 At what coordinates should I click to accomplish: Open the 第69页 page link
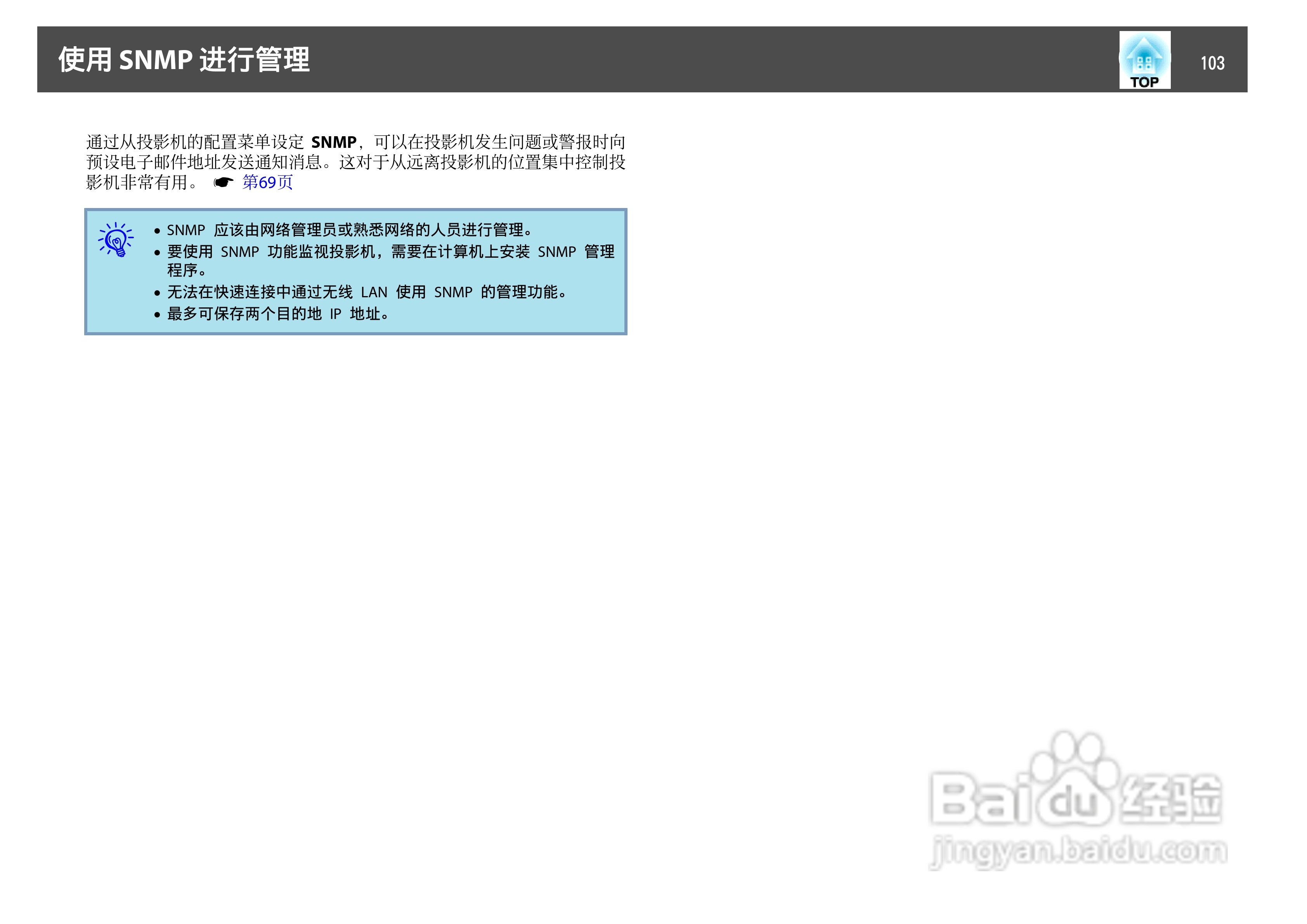[267, 183]
